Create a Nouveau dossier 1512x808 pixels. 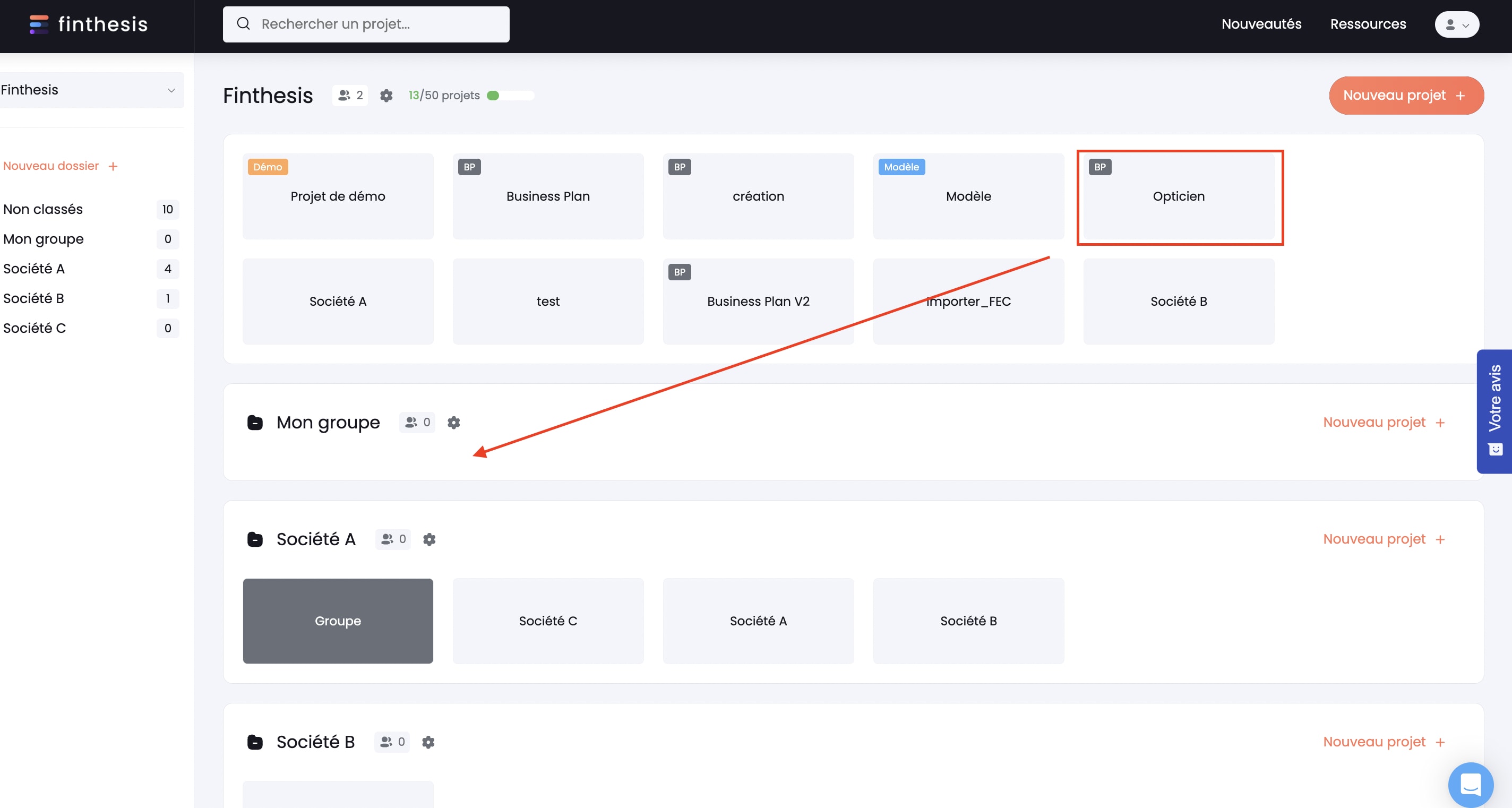pos(61,166)
